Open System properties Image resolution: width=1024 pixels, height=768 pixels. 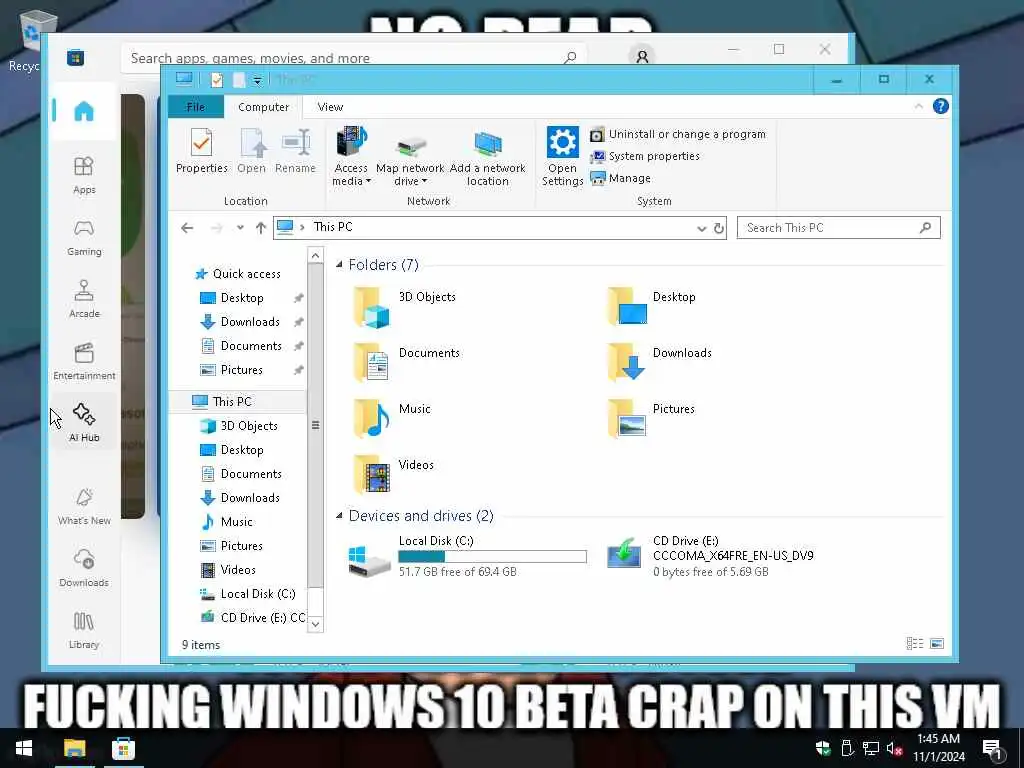tap(644, 157)
